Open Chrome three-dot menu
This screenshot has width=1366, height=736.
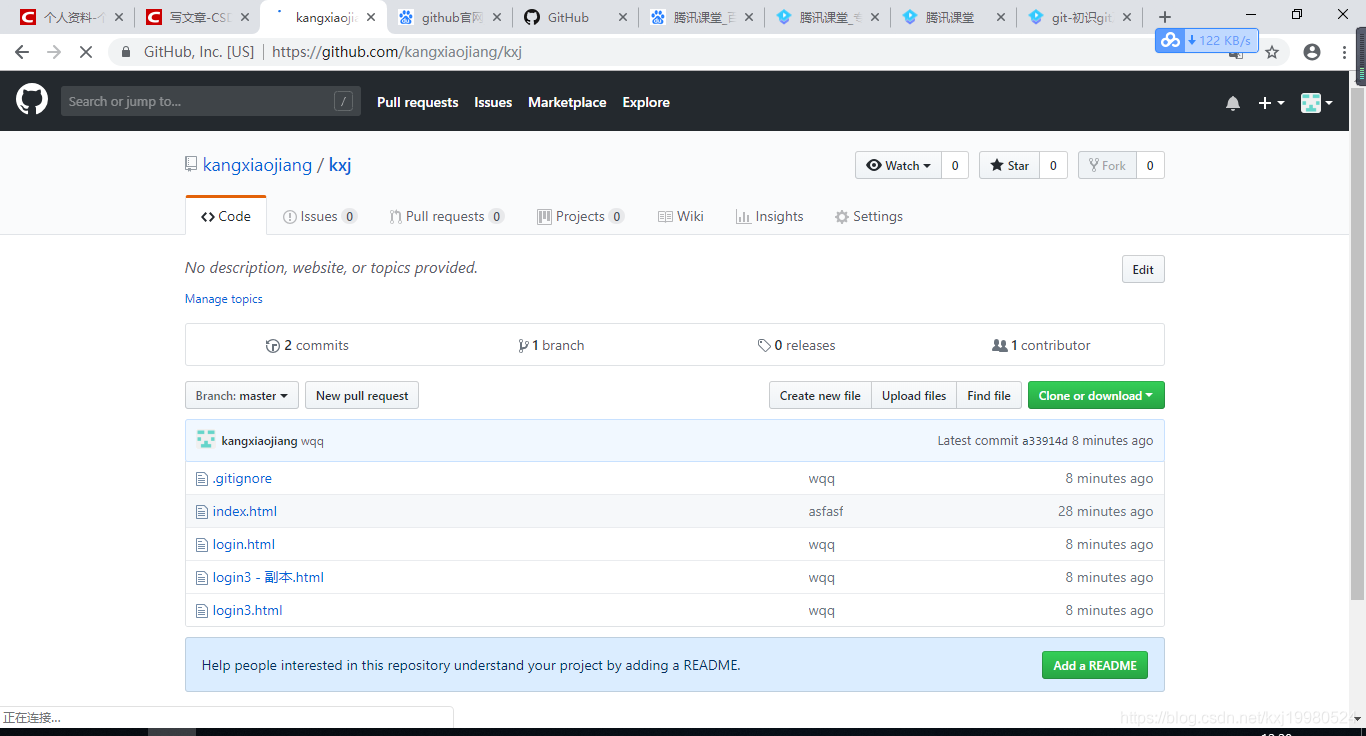[1345, 52]
